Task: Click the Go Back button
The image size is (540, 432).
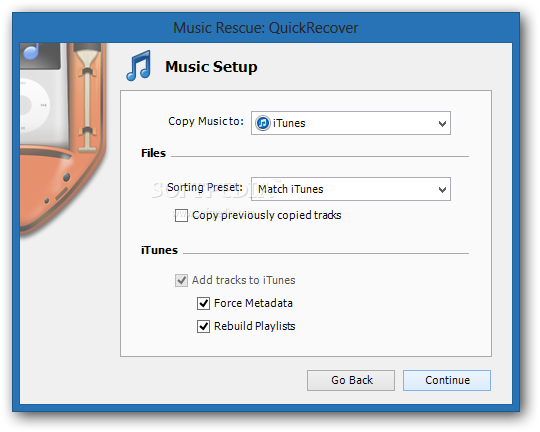Action: pyautogui.click(x=351, y=380)
